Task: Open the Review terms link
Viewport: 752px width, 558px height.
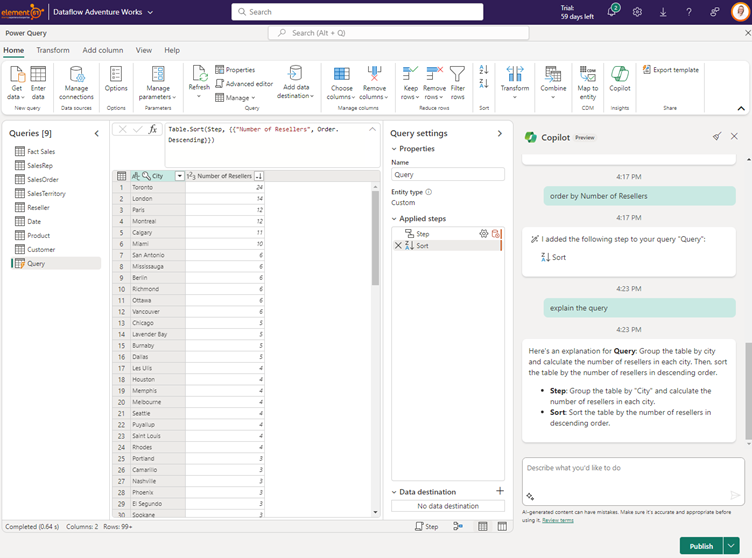Action: coord(558,520)
